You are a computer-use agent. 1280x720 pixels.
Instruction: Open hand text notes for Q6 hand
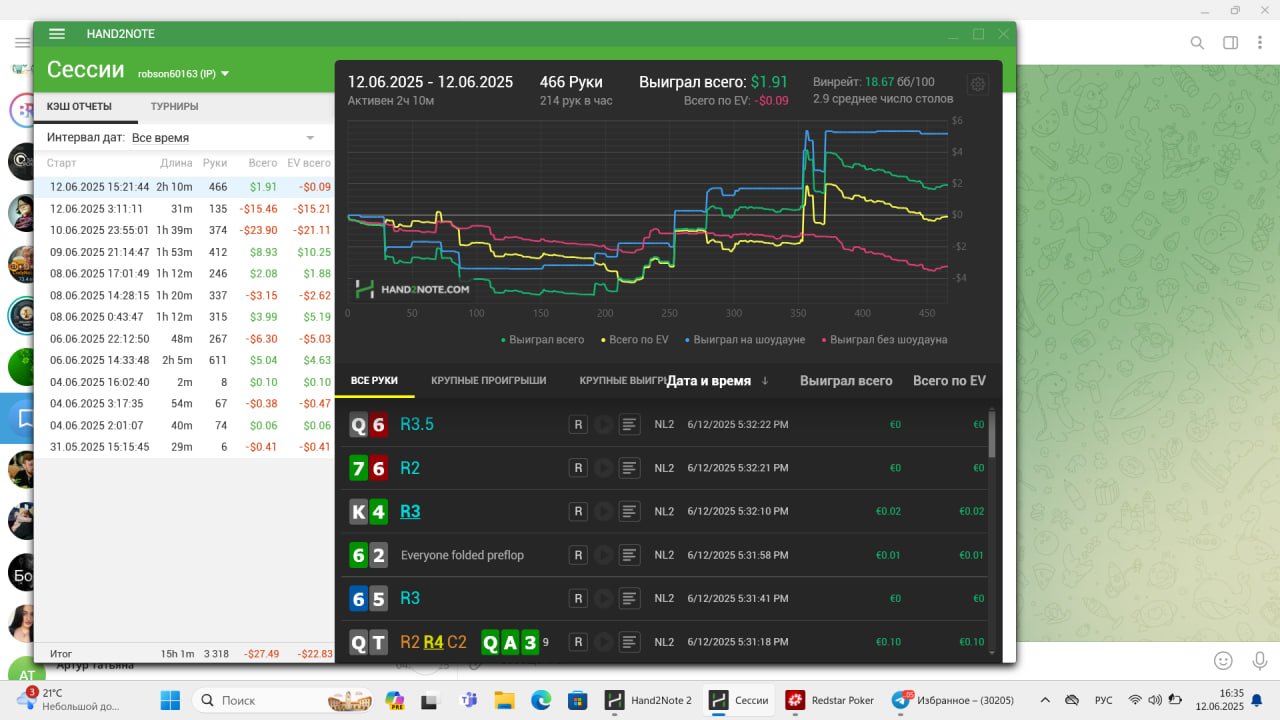point(629,424)
